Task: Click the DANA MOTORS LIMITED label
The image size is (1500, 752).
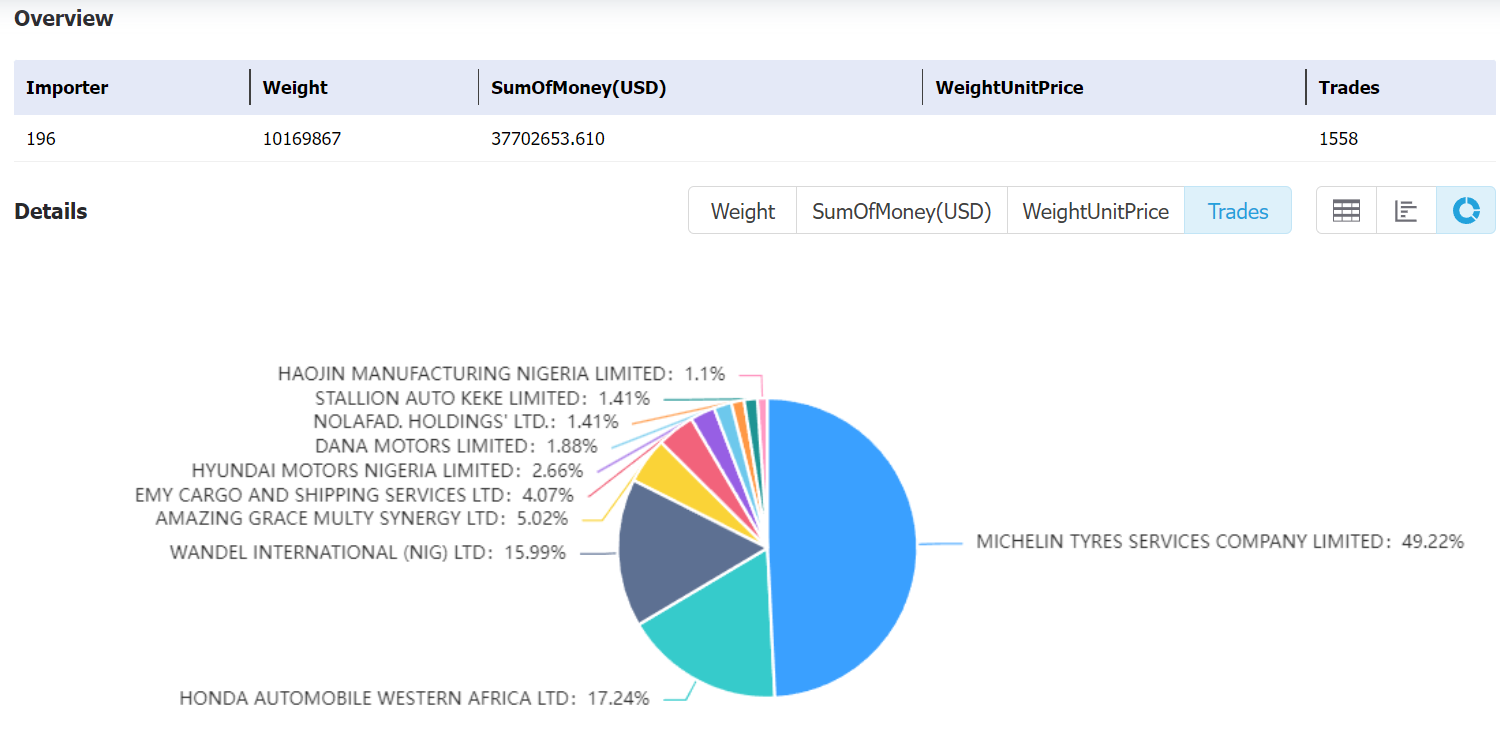Action: coord(456,445)
